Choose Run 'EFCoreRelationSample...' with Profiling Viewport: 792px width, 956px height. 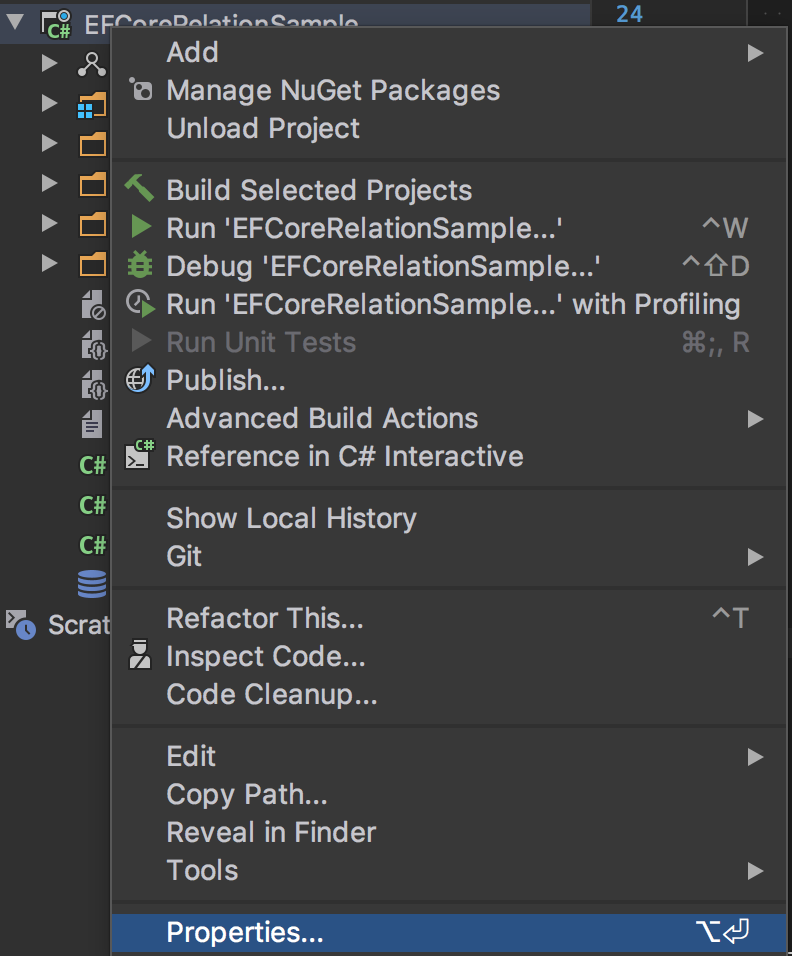click(449, 304)
